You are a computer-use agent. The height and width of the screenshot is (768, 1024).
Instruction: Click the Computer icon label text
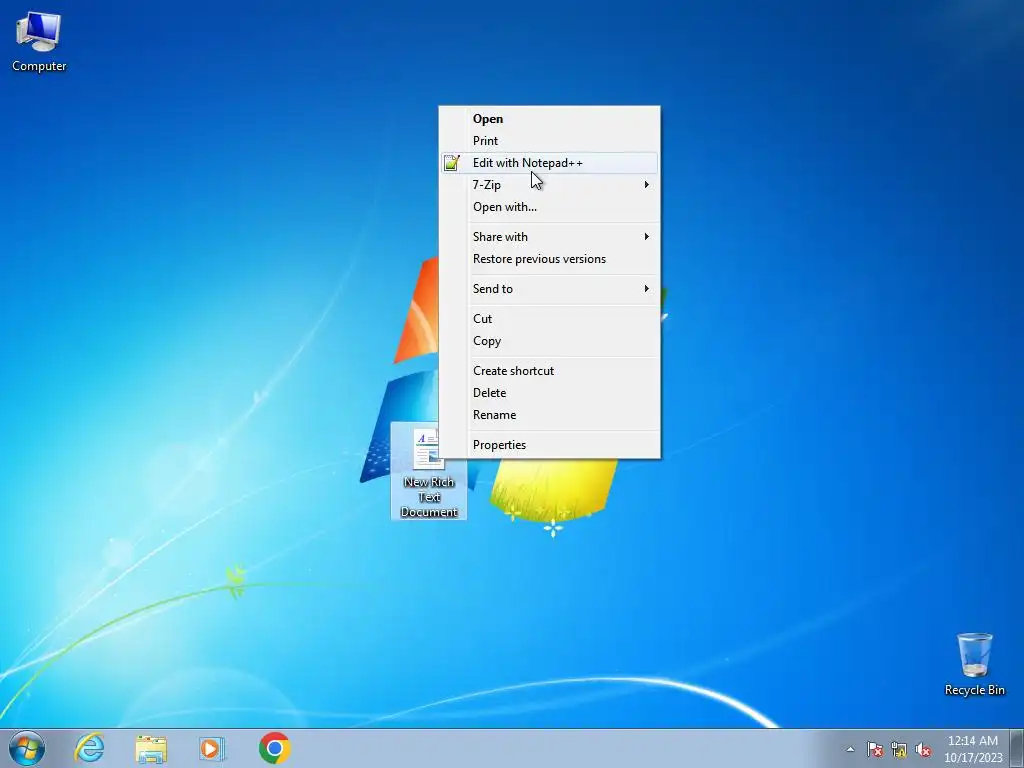click(39, 66)
